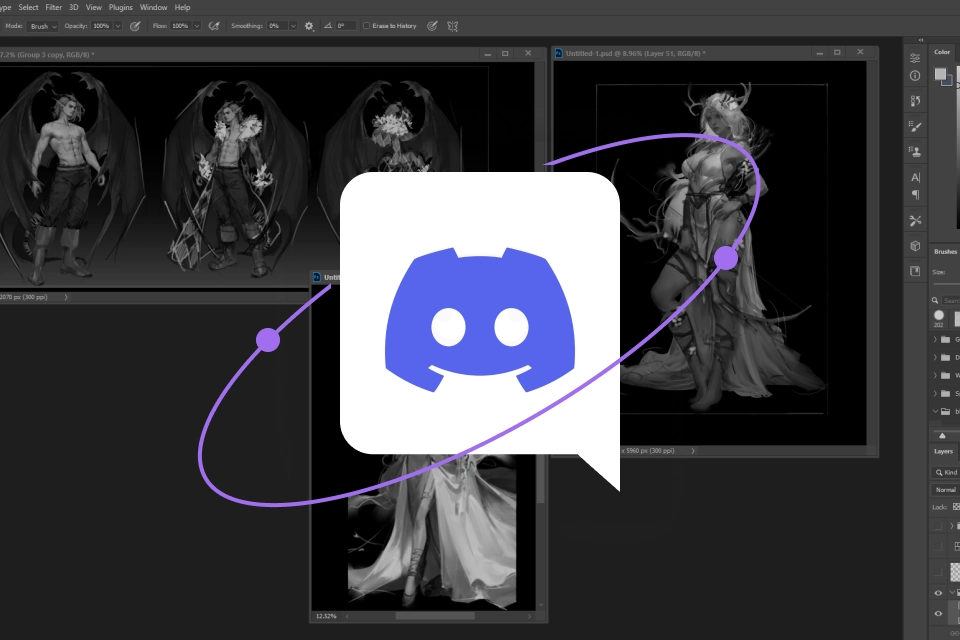Open the Libraries panel icon below the cube
The width and height of the screenshot is (960, 640).
click(x=915, y=271)
